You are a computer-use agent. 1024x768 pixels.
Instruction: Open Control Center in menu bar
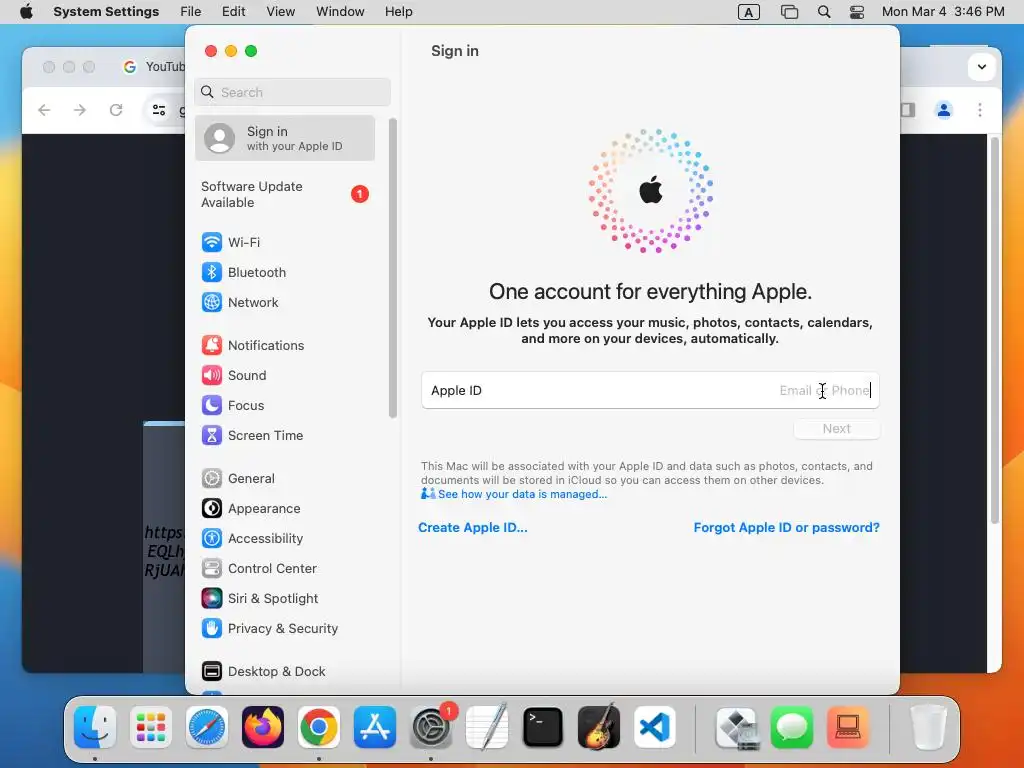coord(857,12)
